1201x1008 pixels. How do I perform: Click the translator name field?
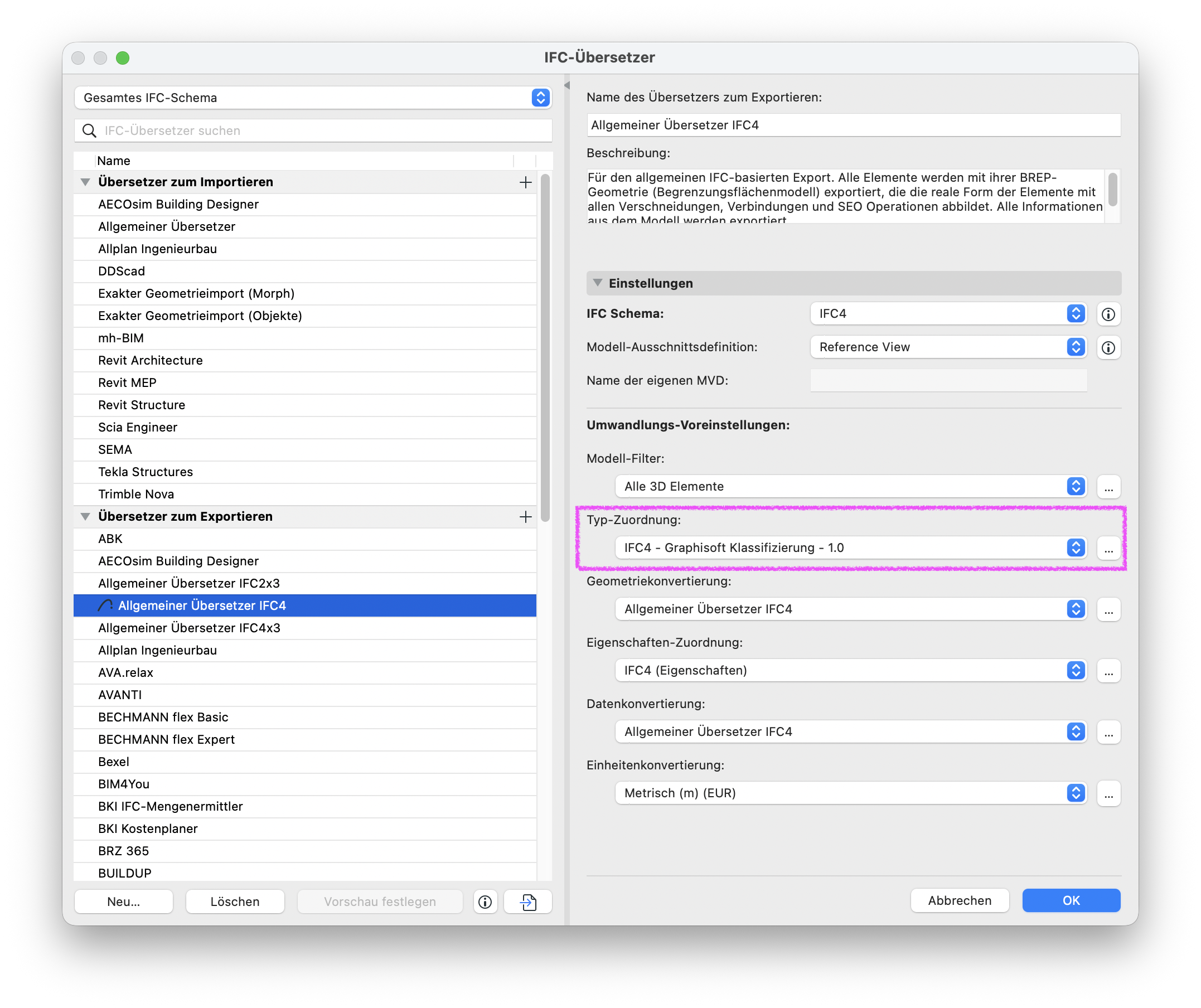click(x=853, y=125)
